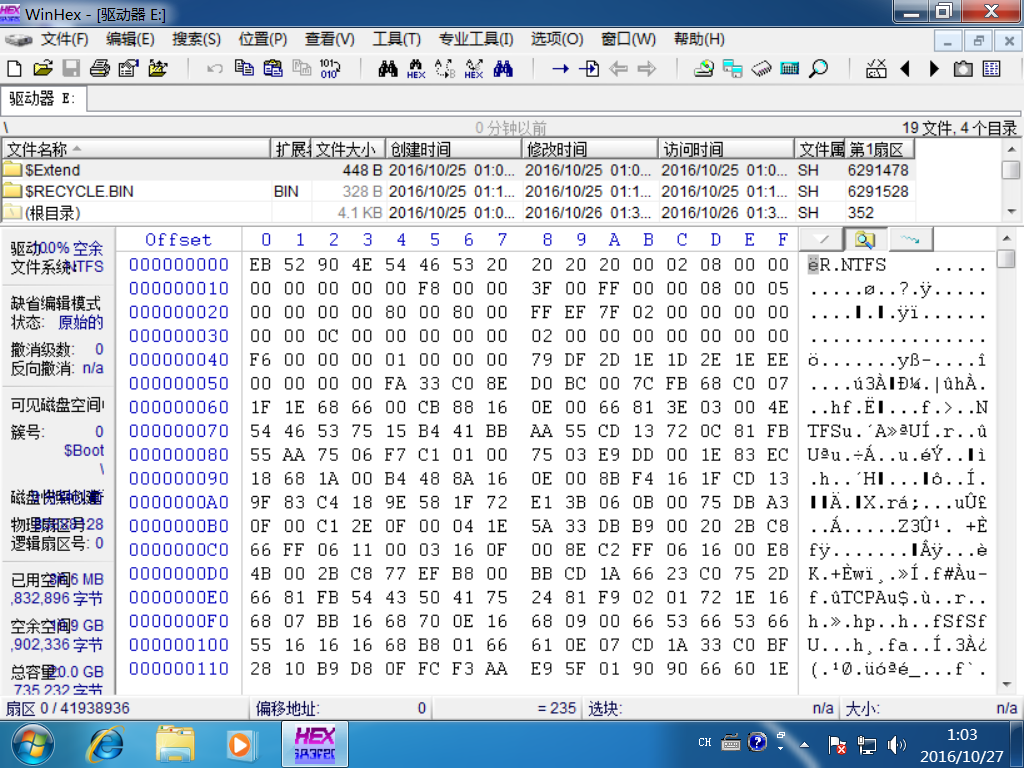Open Windows Explorer from taskbar
Image resolution: width=1024 pixels, height=768 pixels.
click(x=175, y=744)
